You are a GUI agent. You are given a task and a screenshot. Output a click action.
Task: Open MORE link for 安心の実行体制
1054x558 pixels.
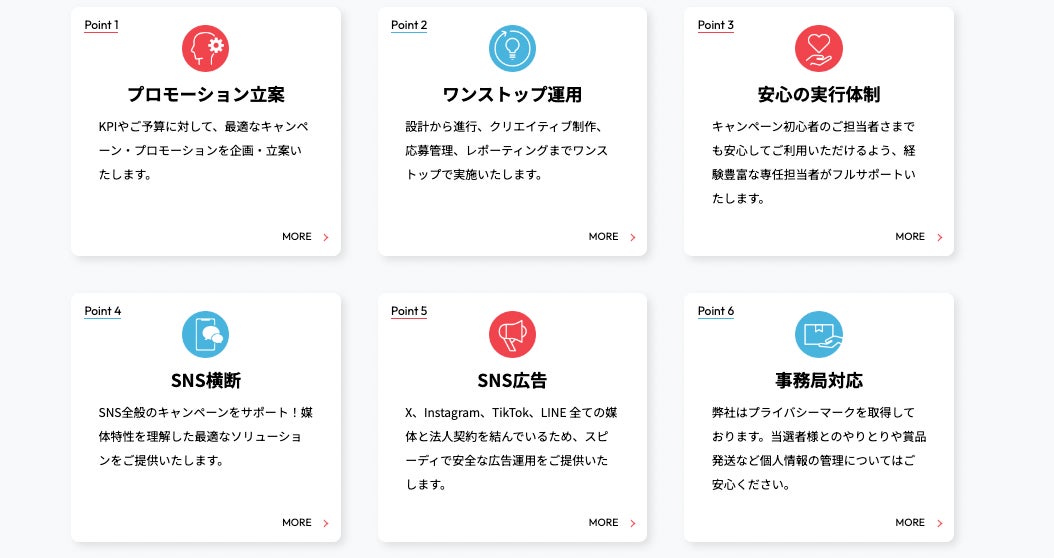click(910, 237)
